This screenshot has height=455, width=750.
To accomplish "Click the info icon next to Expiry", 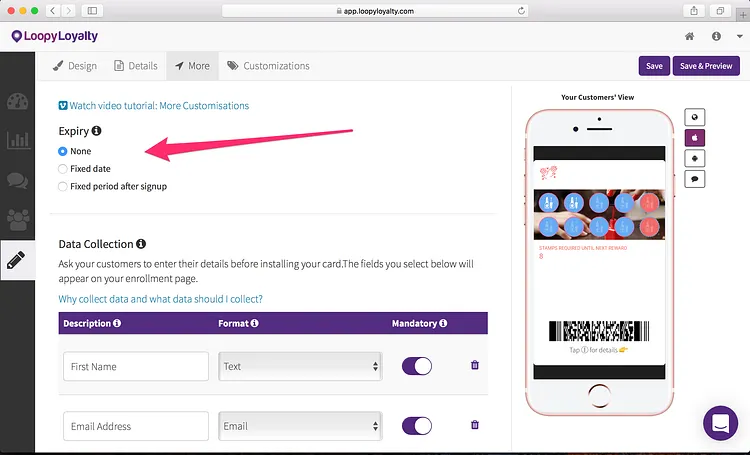I will [96, 131].
